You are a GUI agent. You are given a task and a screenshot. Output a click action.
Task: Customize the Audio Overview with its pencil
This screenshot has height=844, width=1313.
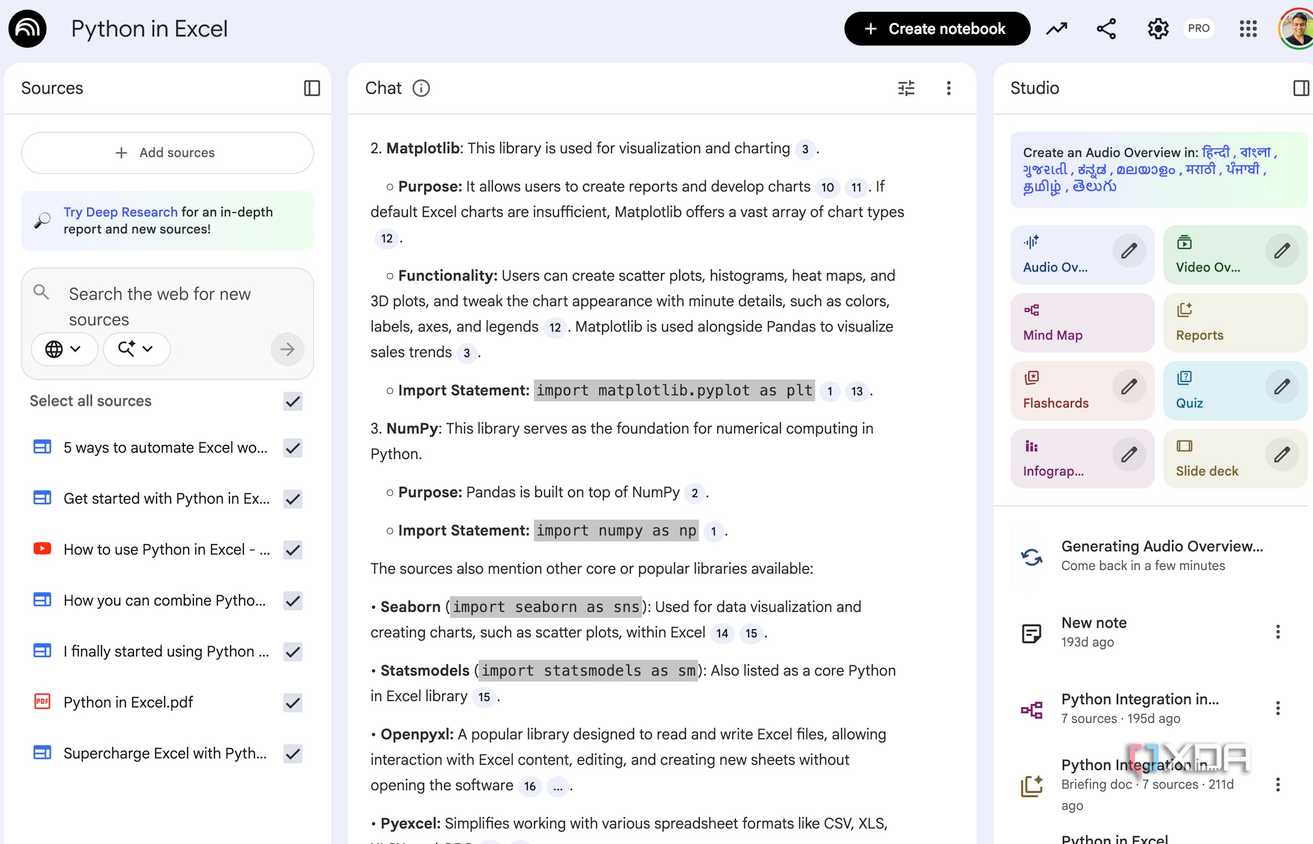[x=1129, y=251]
